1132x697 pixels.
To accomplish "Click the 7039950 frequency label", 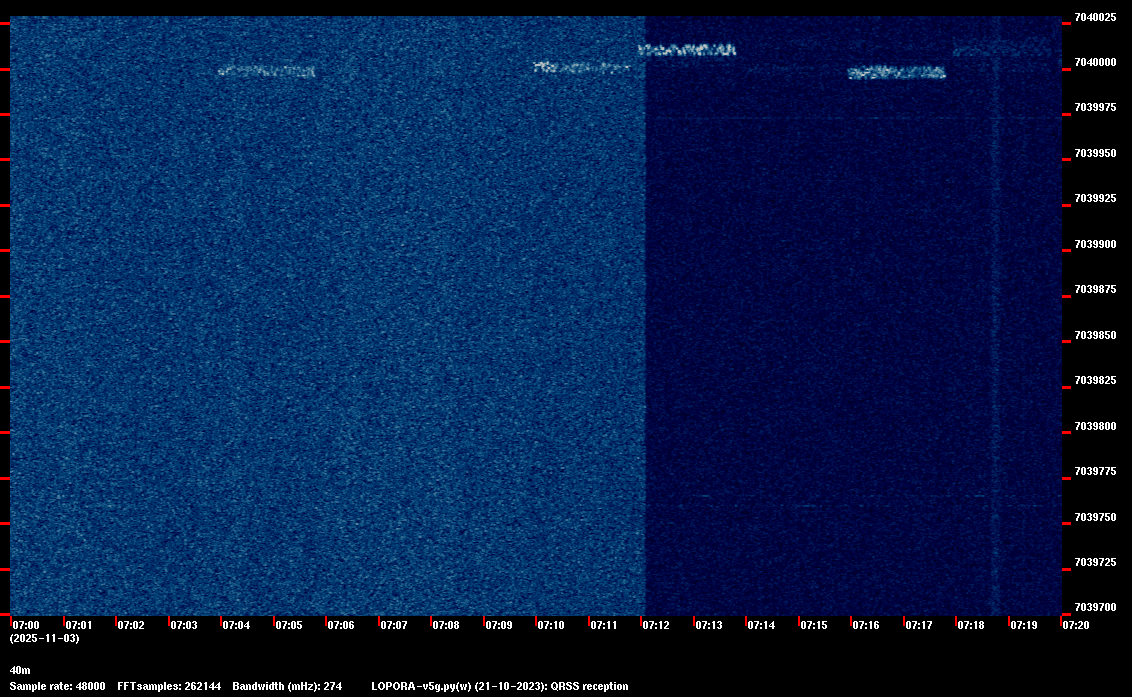I will click(x=1095, y=153).
